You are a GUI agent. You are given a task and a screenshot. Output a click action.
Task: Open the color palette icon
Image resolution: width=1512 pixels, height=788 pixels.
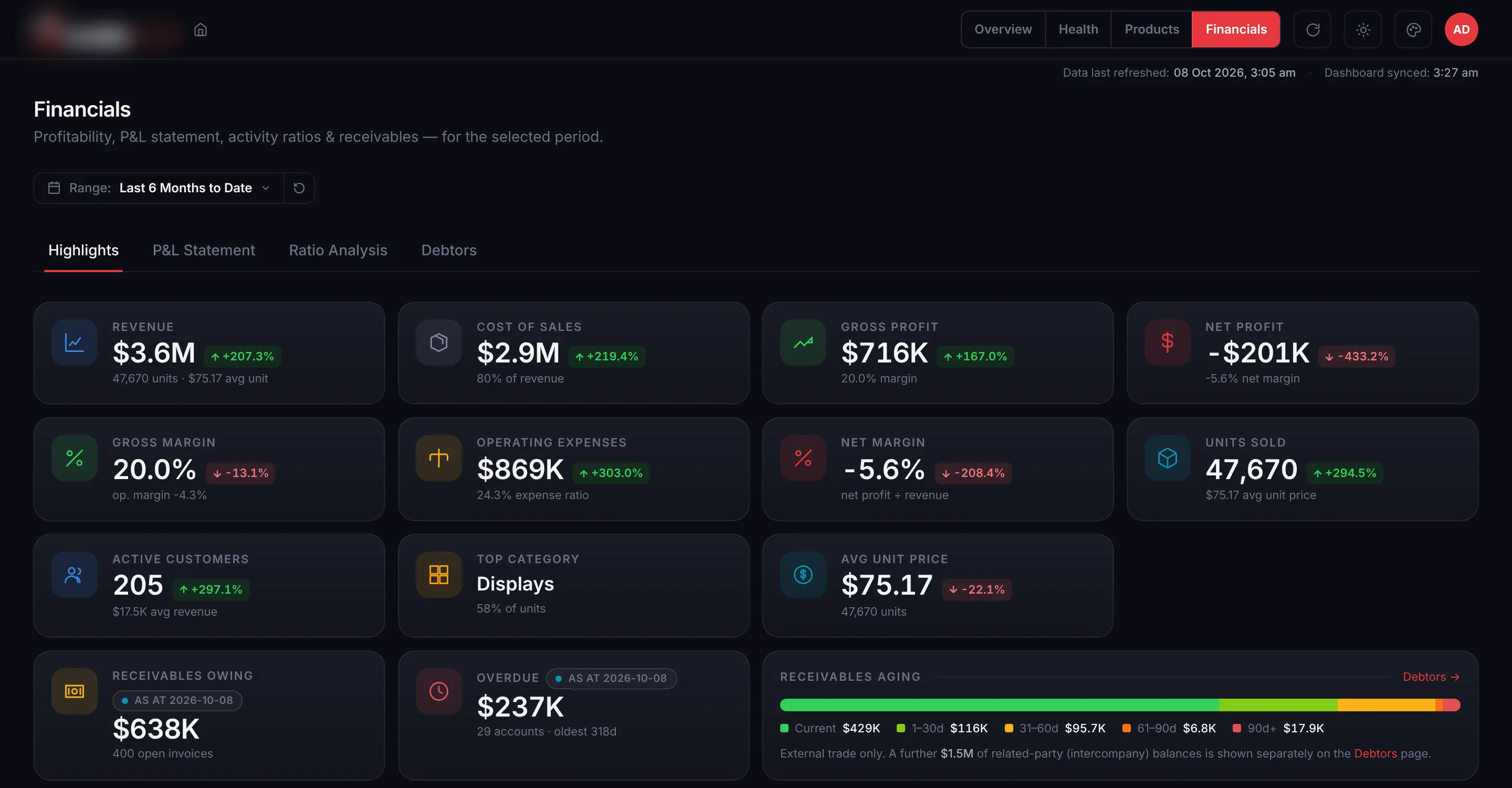coord(1413,29)
